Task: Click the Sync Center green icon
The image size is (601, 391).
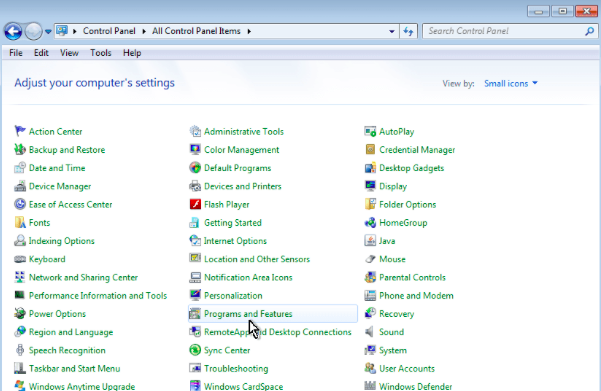Action: tap(195, 350)
